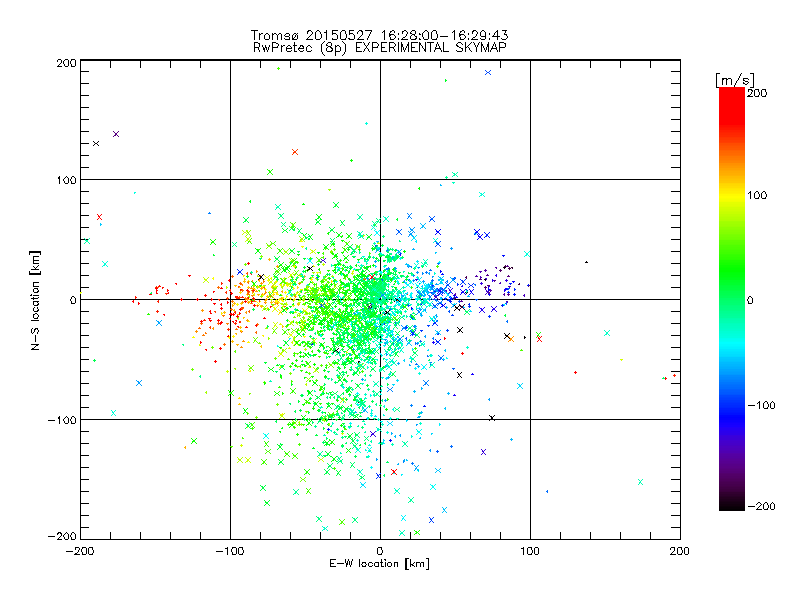Select the 200 tick on E-W axis
Viewport: 800px width, 600px height.
pos(680,551)
